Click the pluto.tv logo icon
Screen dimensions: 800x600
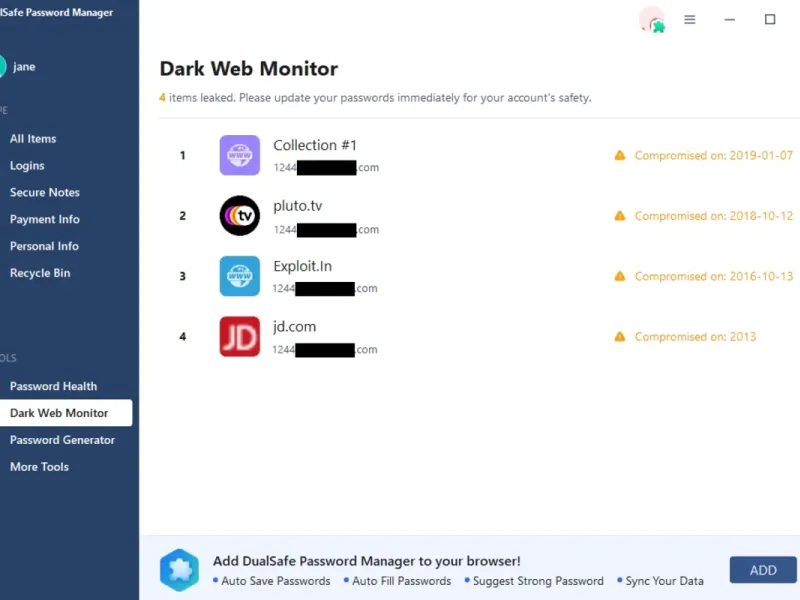pos(240,215)
